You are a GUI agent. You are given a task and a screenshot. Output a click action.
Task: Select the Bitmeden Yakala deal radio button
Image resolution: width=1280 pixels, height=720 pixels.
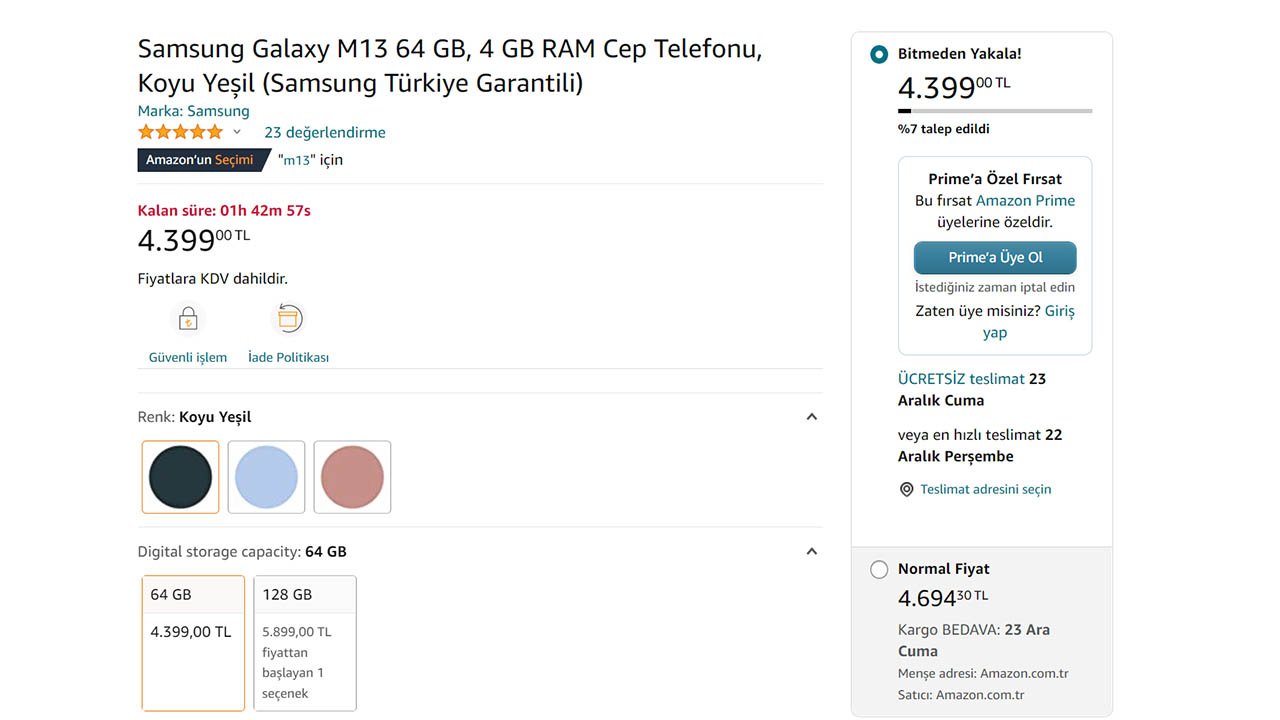(879, 54)
